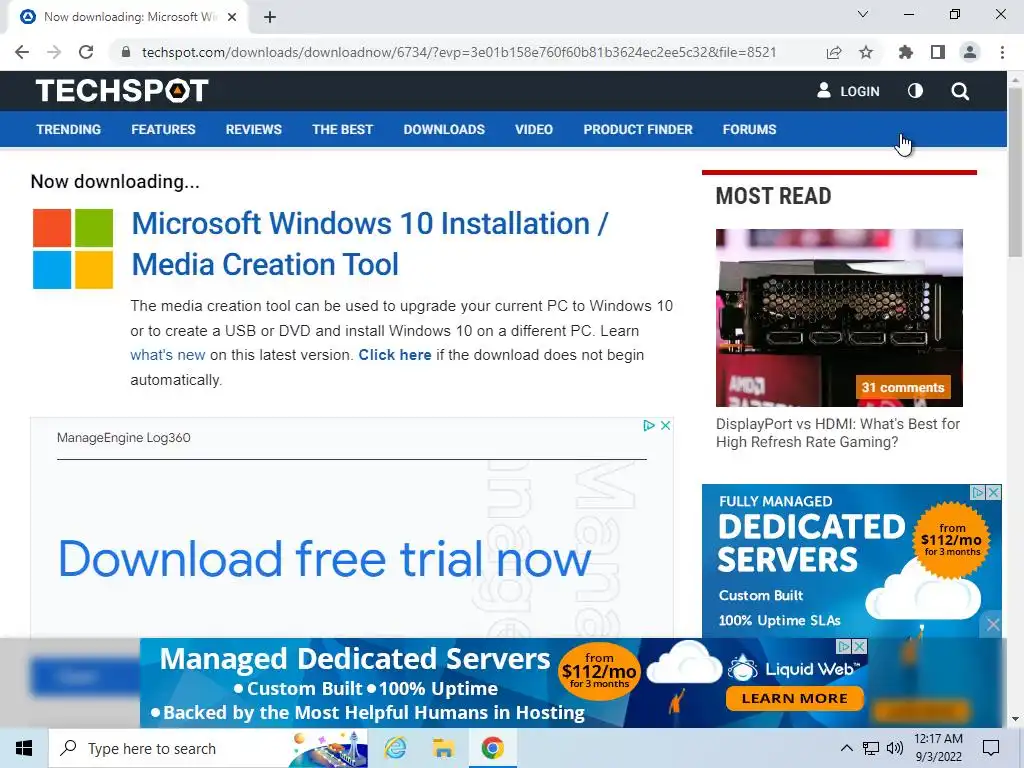Toggle dark mode contrast icon

click(916, 91)
